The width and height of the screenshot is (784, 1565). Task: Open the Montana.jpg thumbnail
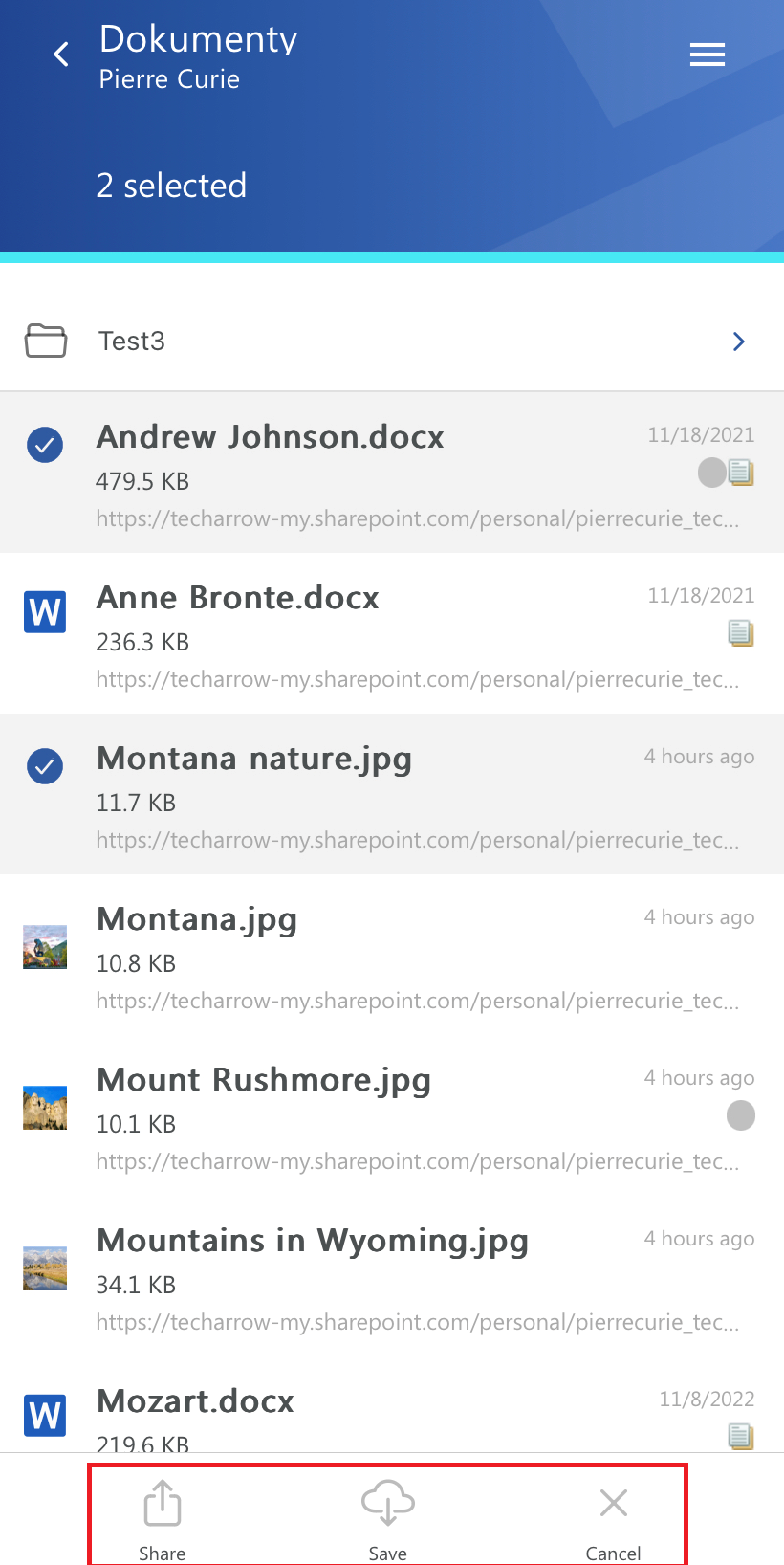45,947
